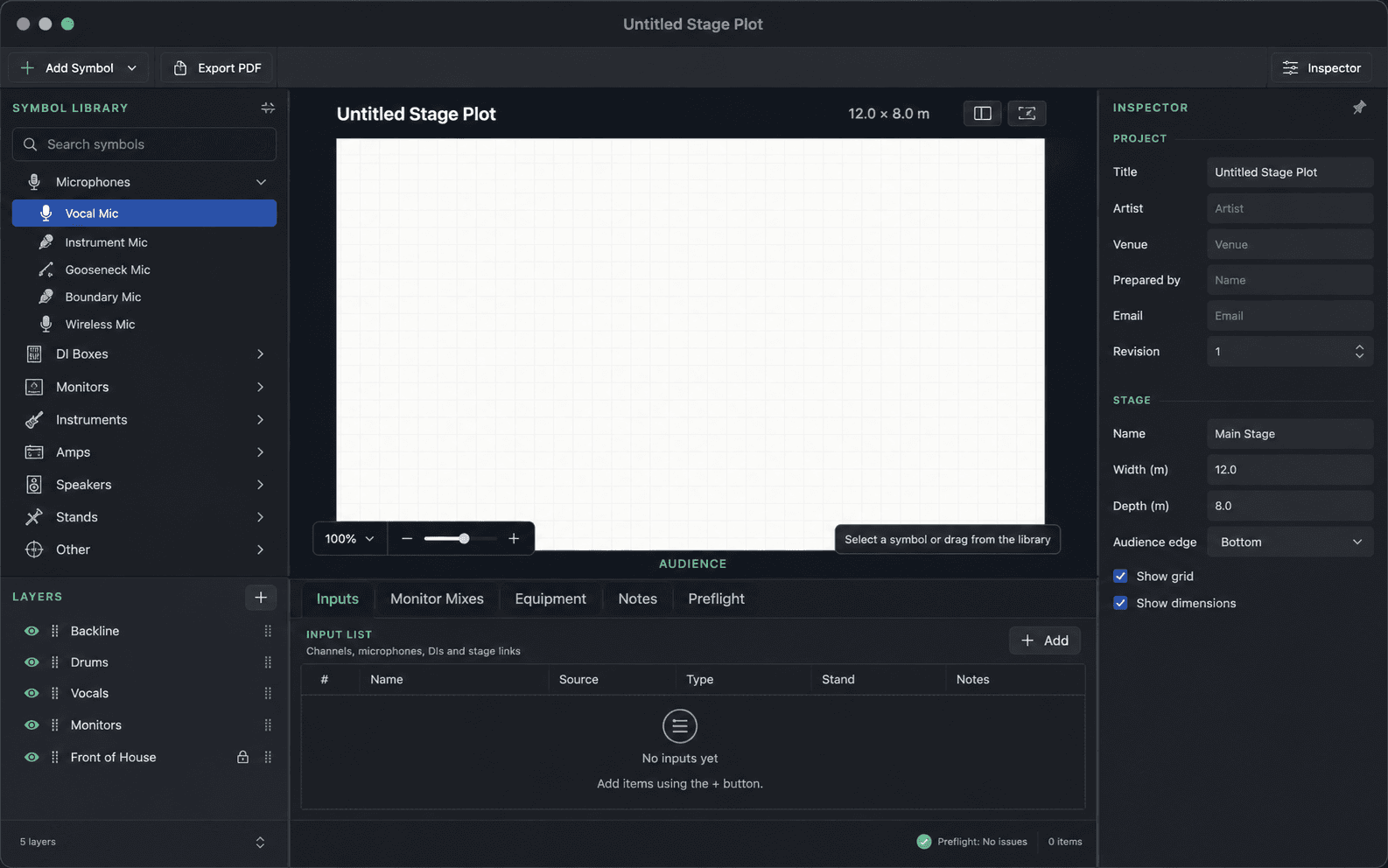Hide the Backline layer

click(32, 631)
